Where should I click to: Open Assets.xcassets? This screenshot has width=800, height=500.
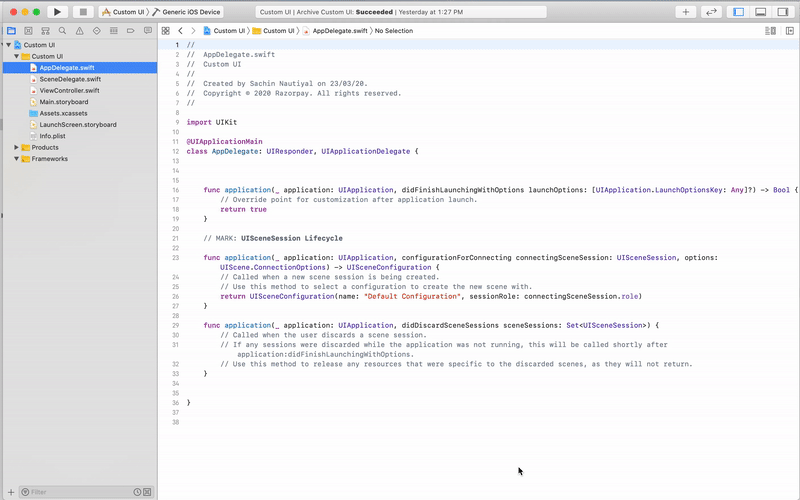pyautogui.click(x=80, y=113)
